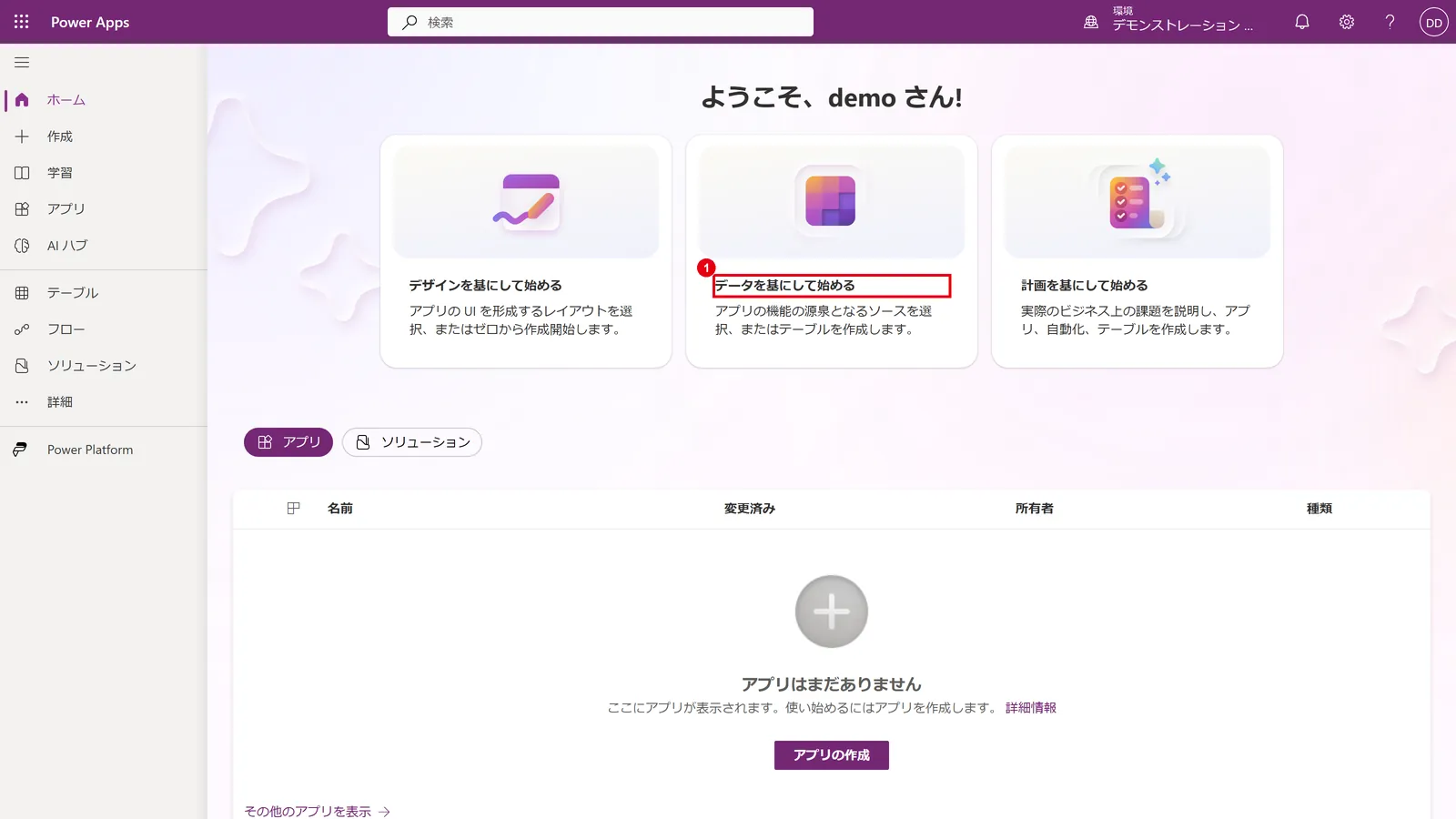This screenshot has height=819, width=1456.
Task: Click the apps icon beside アプリ in sidebar
Action: (22, 209)
